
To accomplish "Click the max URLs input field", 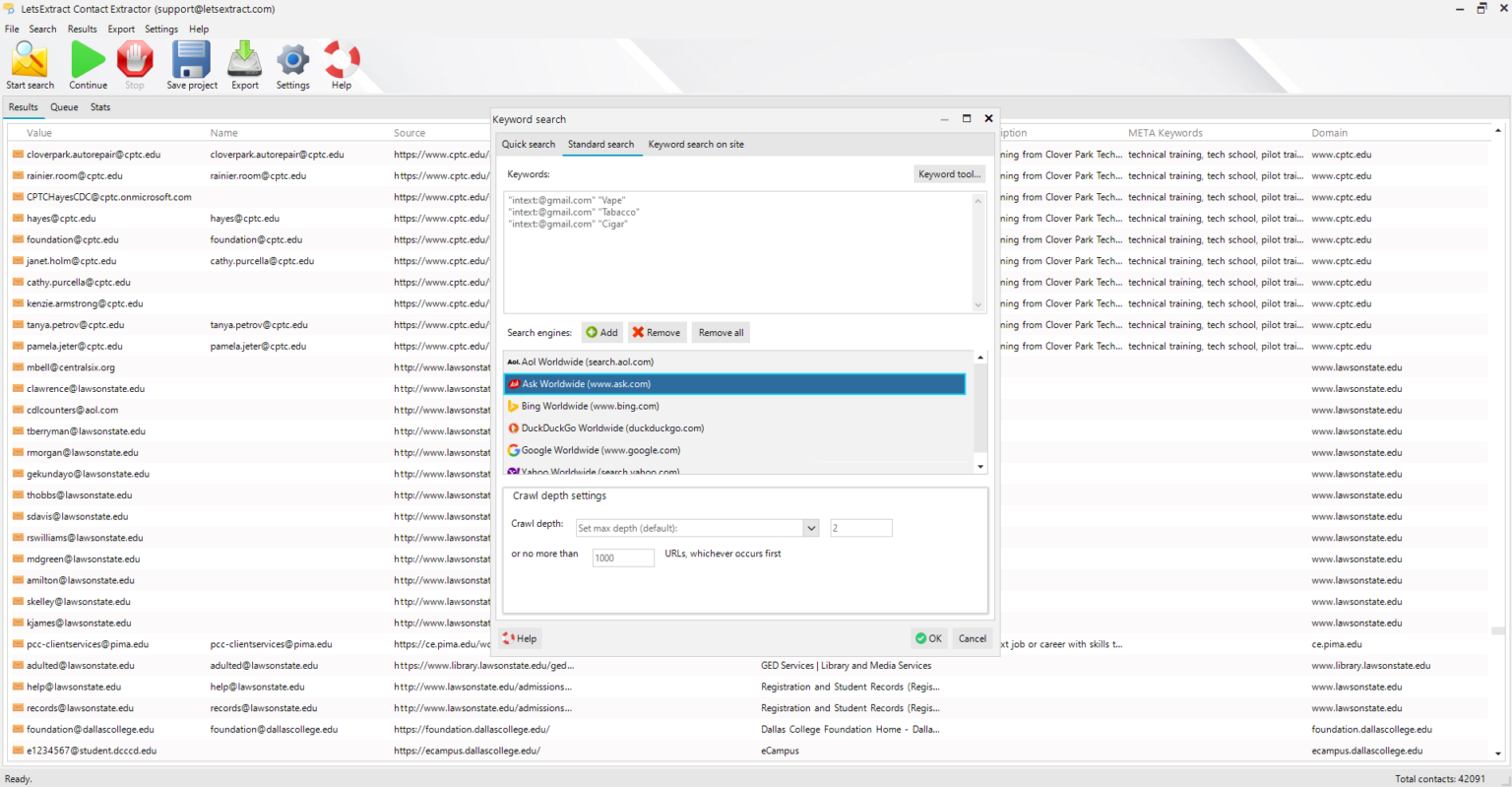I will coord(622,557).
